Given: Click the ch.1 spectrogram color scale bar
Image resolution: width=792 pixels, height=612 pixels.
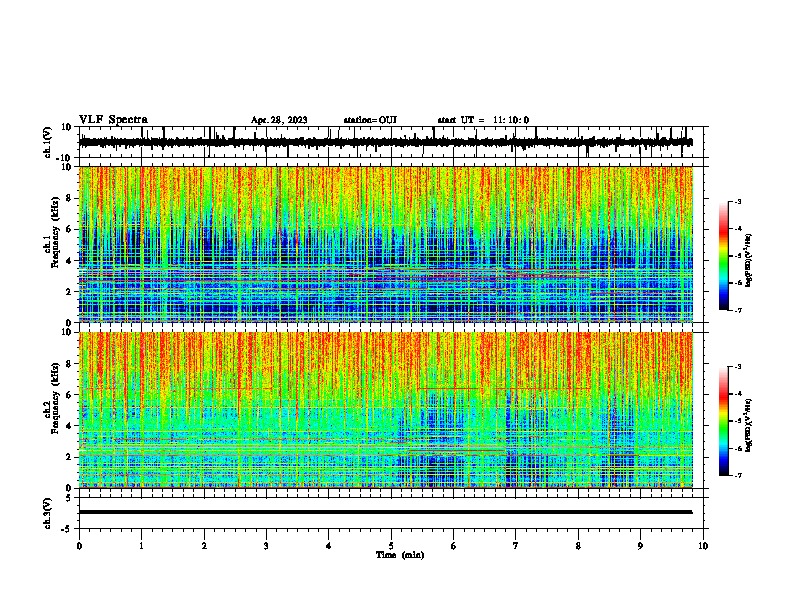Looking at the screenshot, I should [x=724, y=256].
